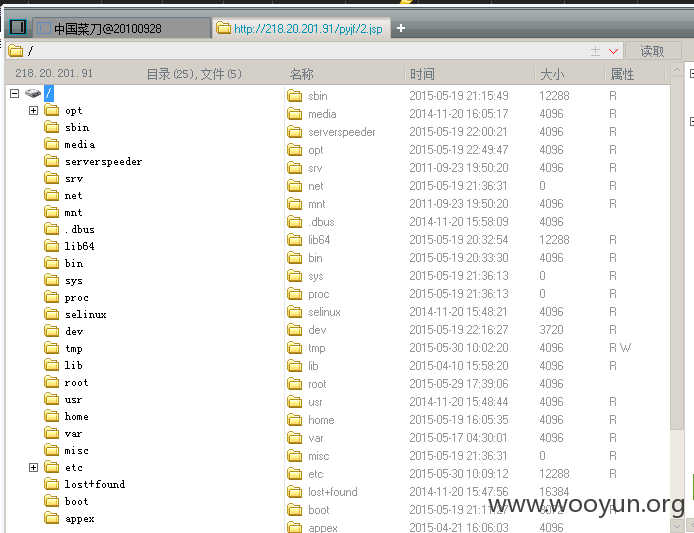The width and height of the screenshot is (694, 533).
Task: Select mnt row name in file list
Action: [x=317, y=204]
